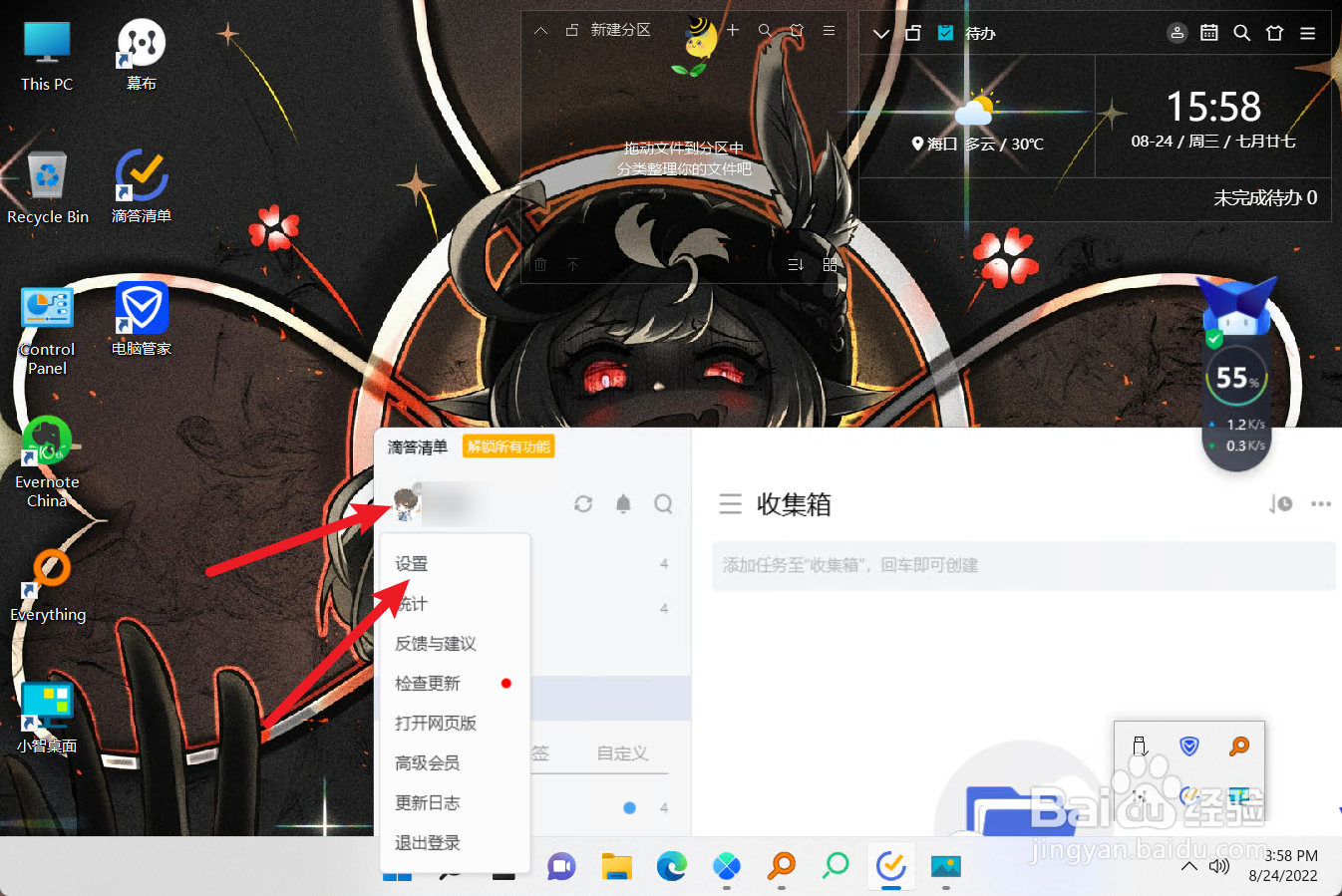Switch to the 自定义 tab in the sidebar

click(x=622, y=753)
